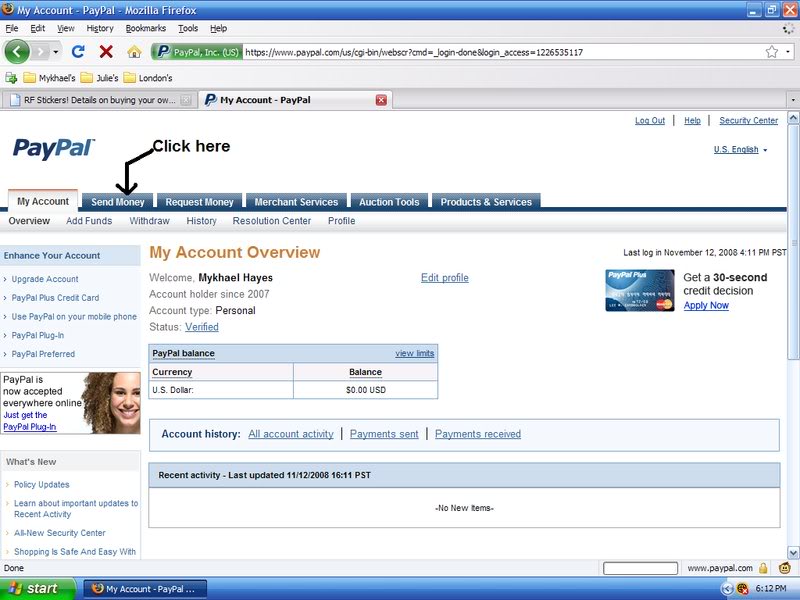Click Upgrade Account in the sidebar
This screenshot has width=800, height=600.
45,279
